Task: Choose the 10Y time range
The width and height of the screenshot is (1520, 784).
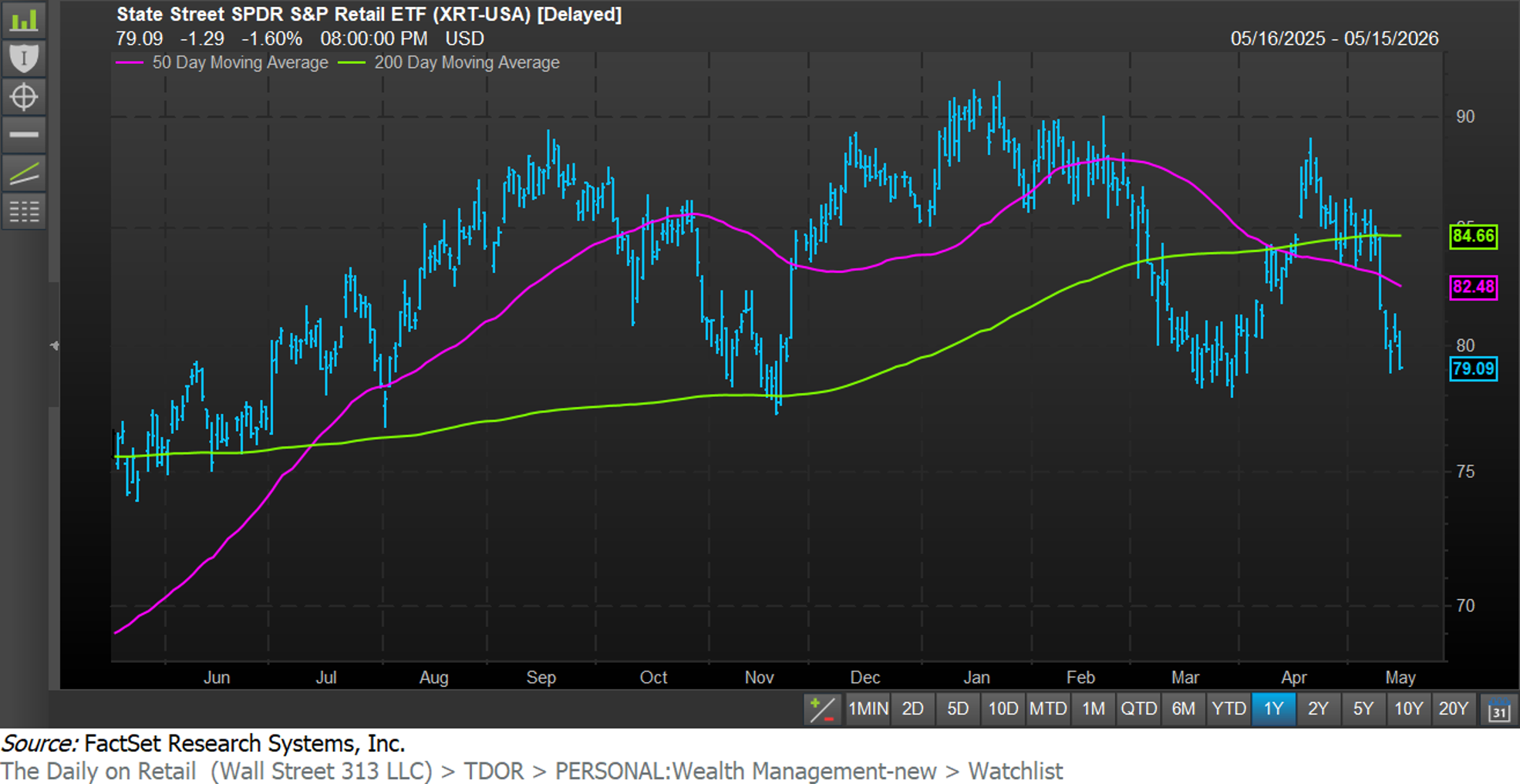Action: coord(1408,708)
